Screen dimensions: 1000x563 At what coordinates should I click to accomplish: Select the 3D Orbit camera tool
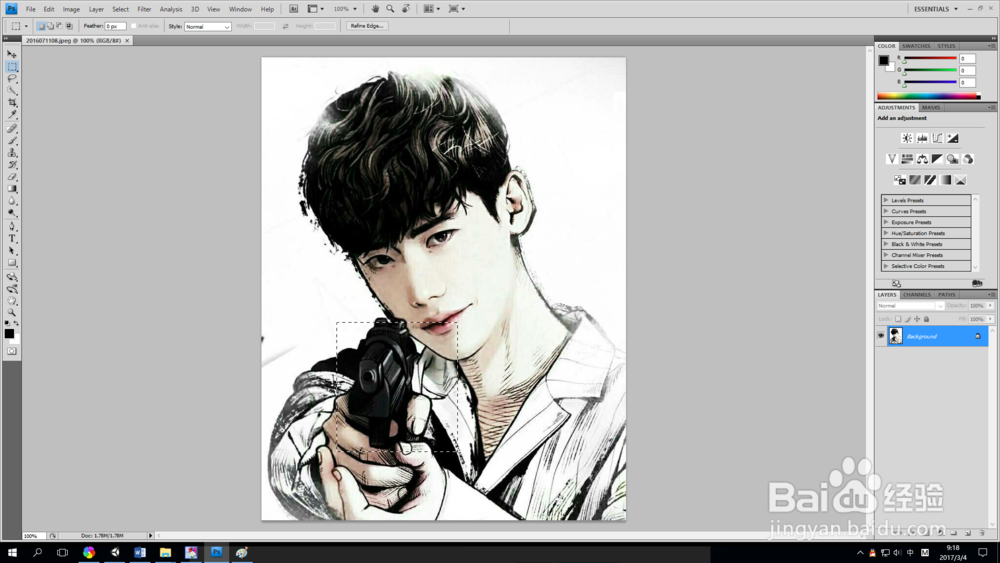tap(11, 289)
